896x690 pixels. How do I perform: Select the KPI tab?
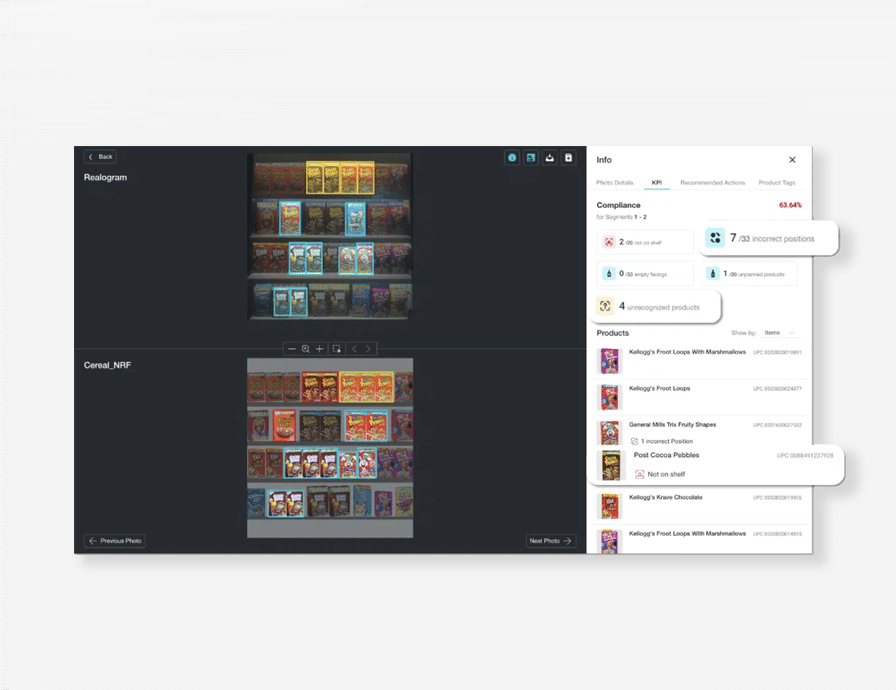(657, 183)
